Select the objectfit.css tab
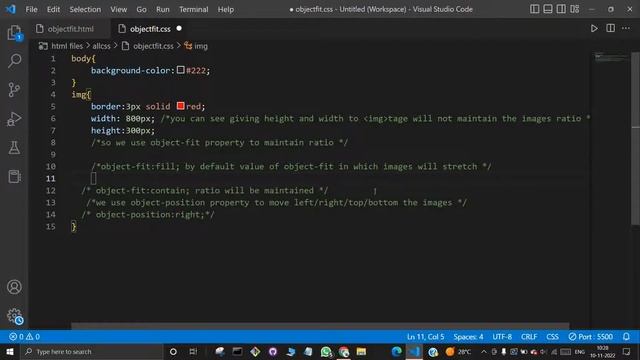 (x=149, y=29)
